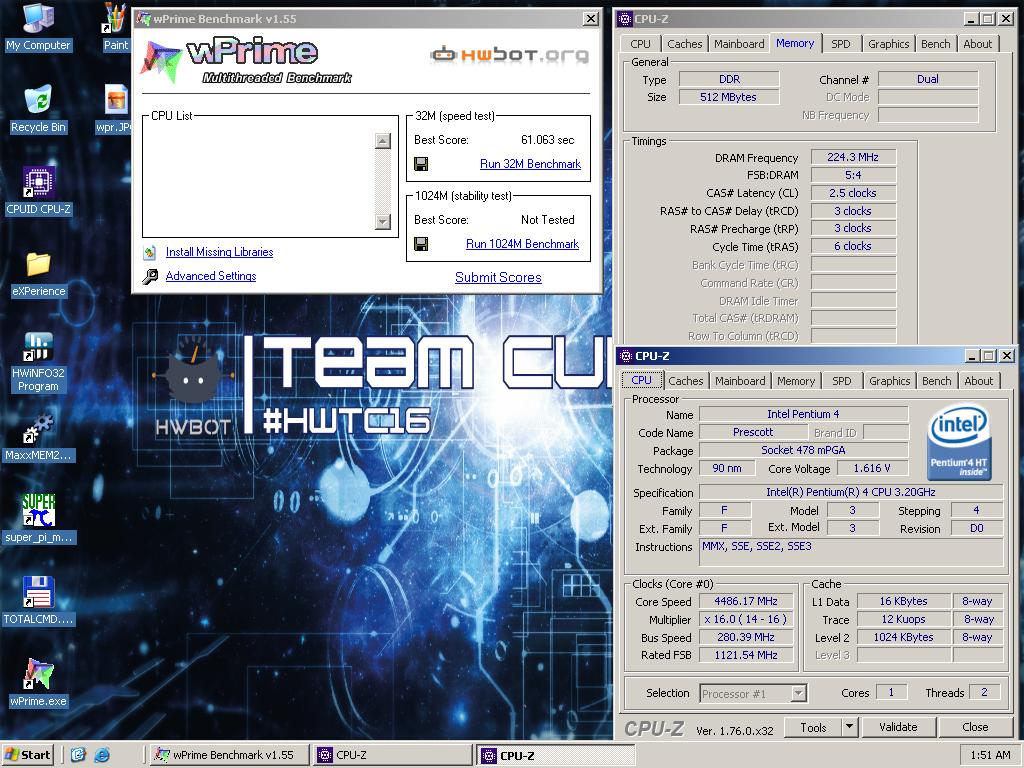Click the icon beside Install Missing Libraries
Screen dimensions: 1024x768
pos(150,252)
